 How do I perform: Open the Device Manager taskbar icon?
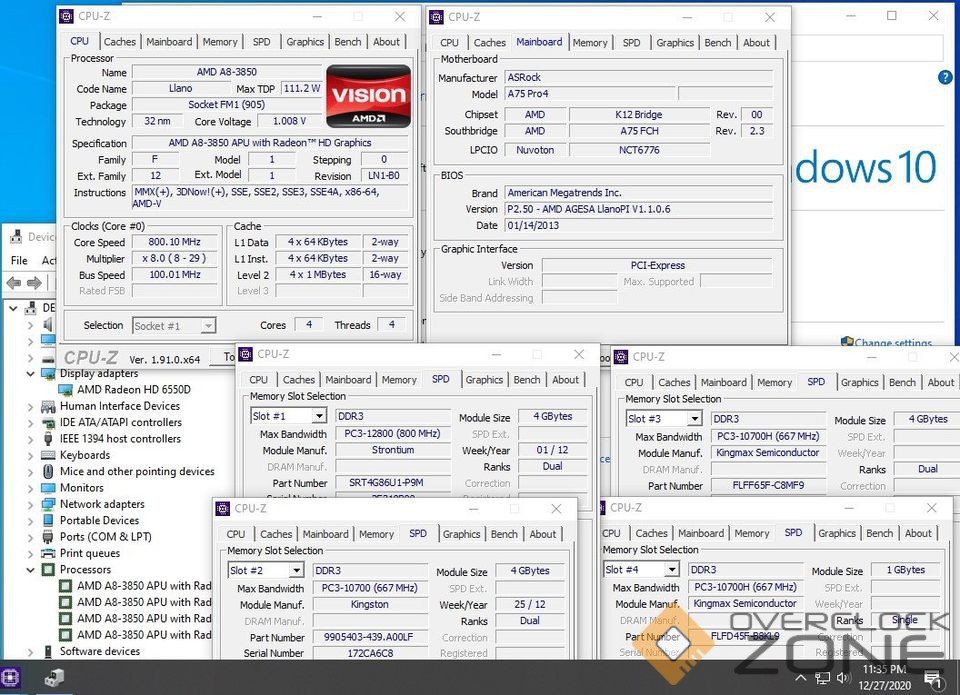pos(54,677)
